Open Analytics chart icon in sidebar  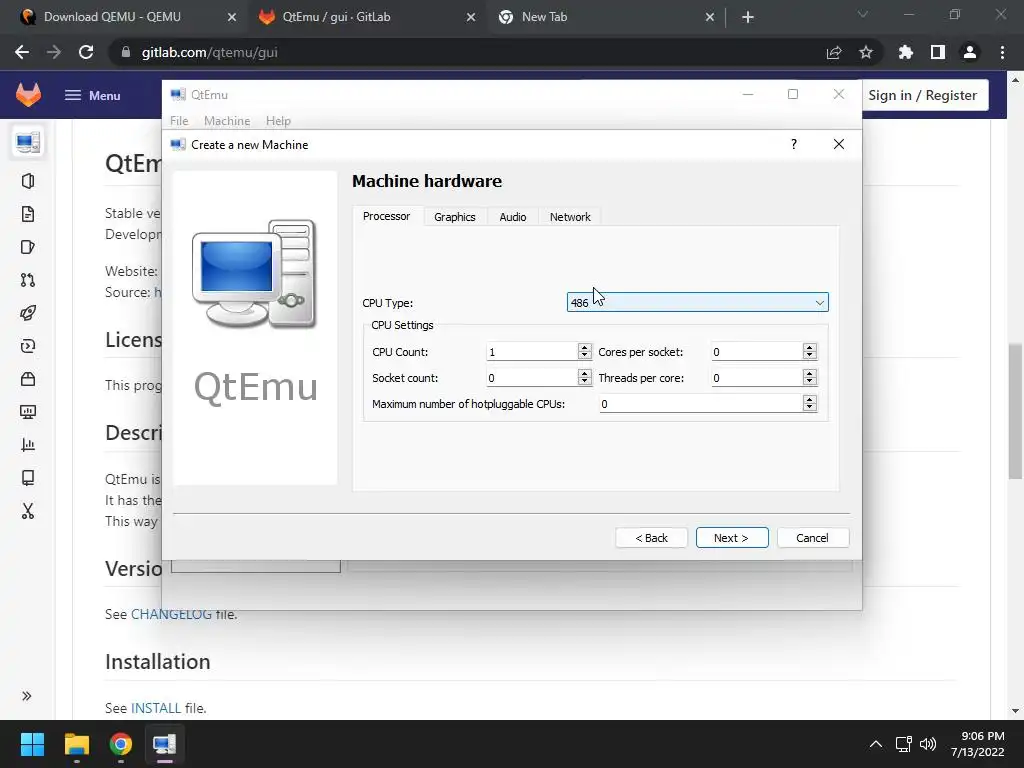pos(28,445)
